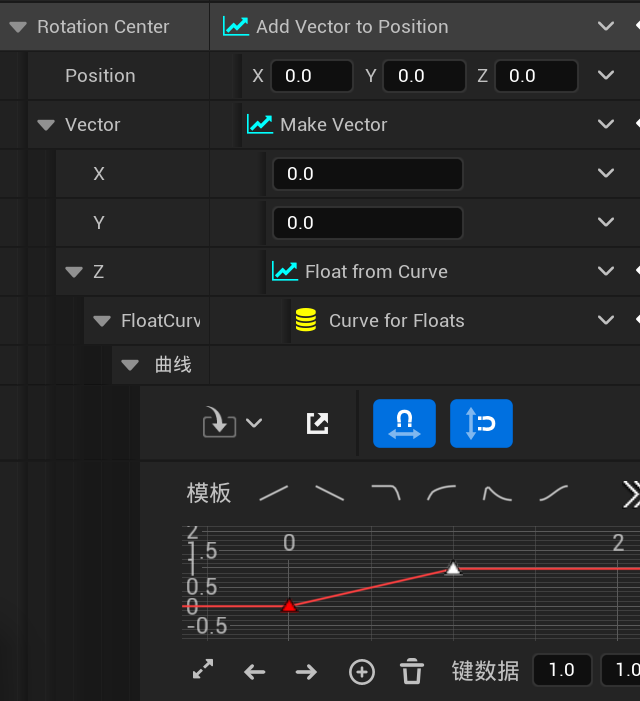Open dropdown arrow next to import icon
Screen dimensions: 640x701
(x=254, y=423)
